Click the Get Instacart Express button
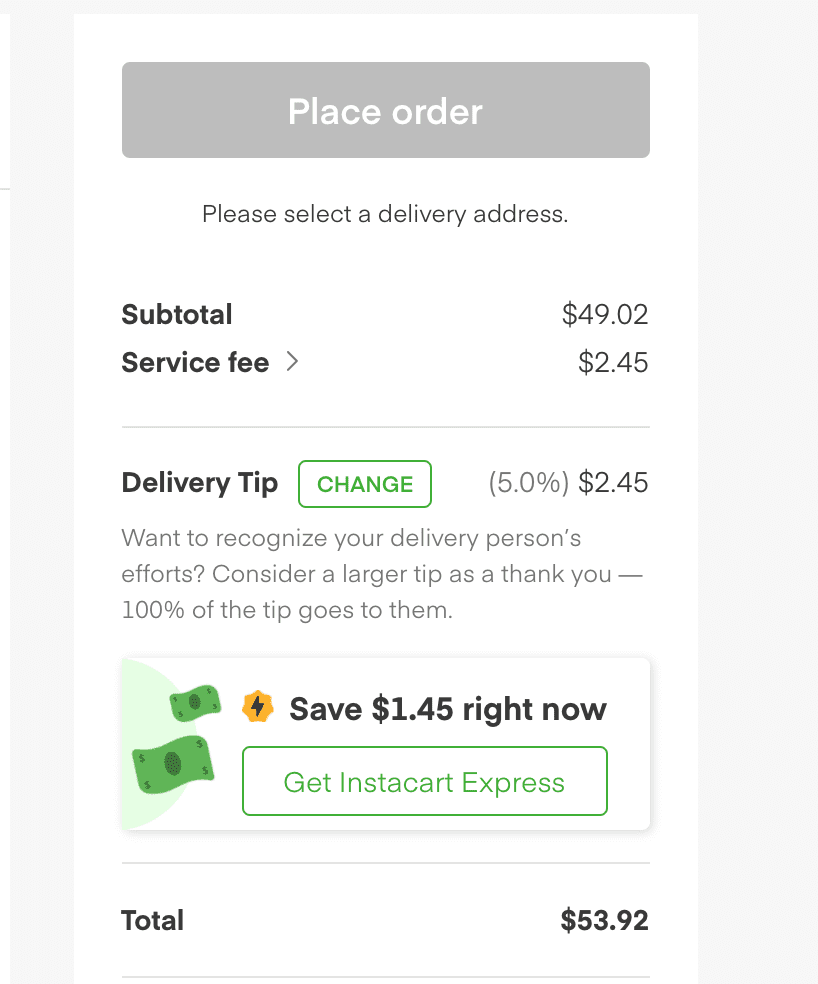The image size is (818, 984). click(425, 781)
